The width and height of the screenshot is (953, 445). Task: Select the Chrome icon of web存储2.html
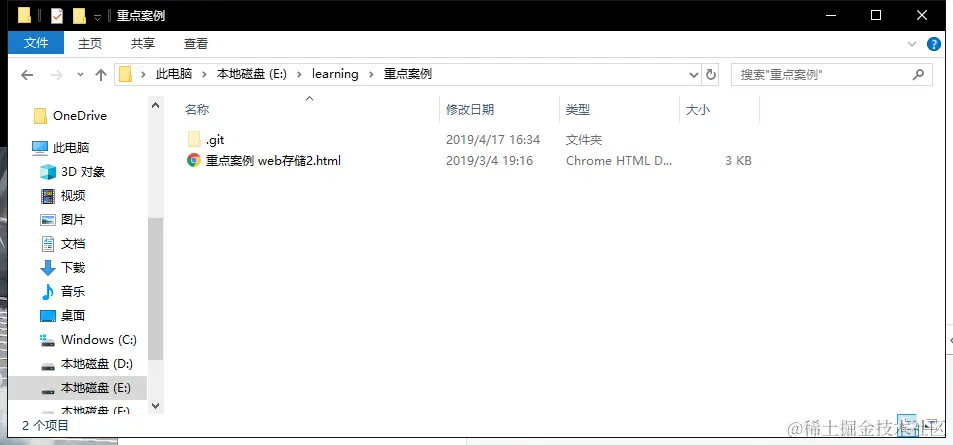point(194,160)
